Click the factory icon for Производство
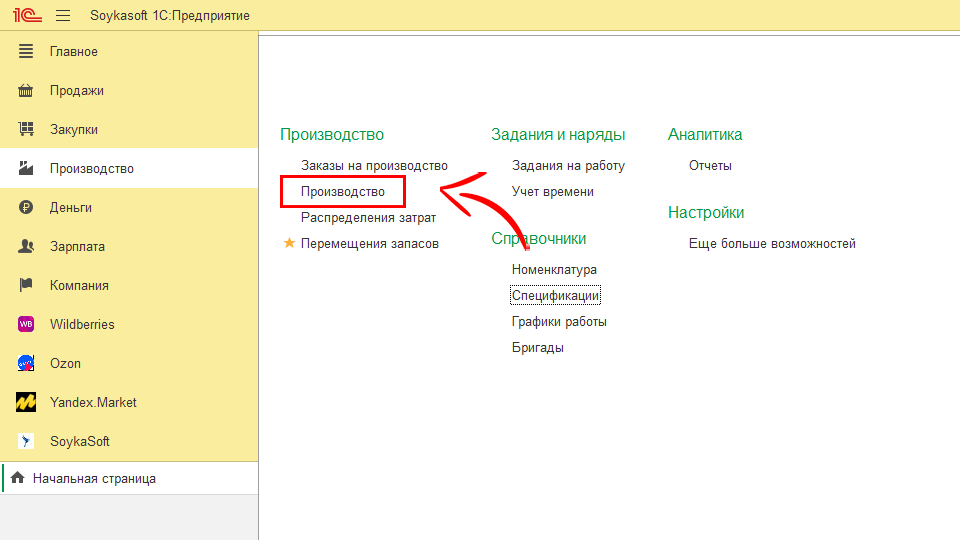 click(27, 169)
